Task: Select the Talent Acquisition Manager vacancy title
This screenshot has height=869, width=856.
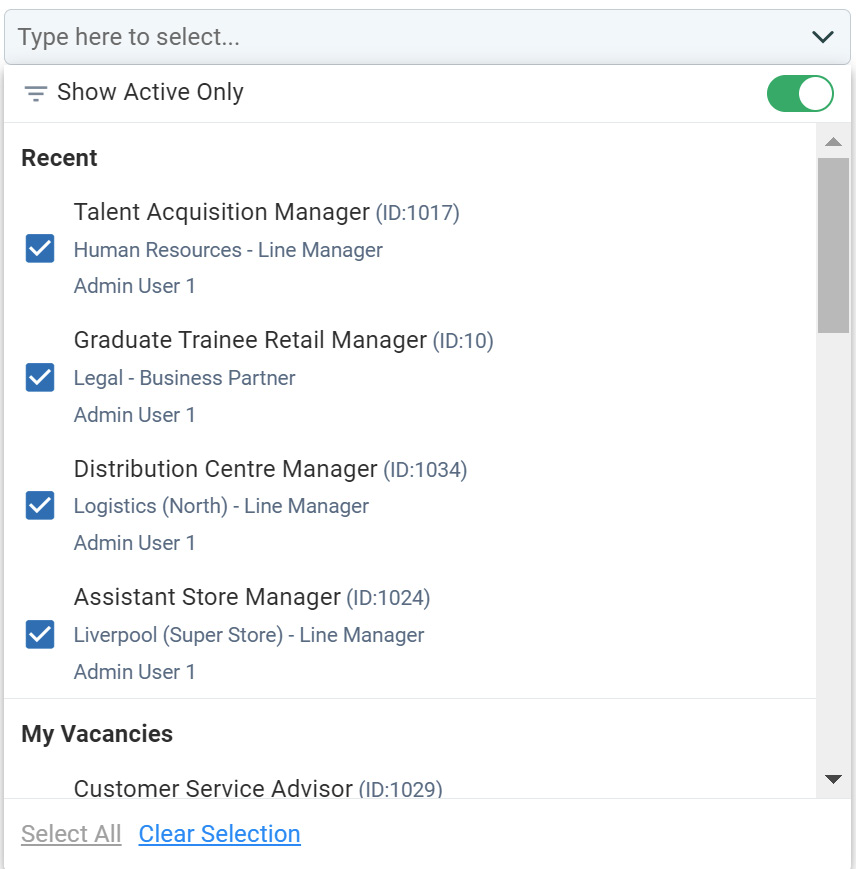Action: [x=222, y=212]
